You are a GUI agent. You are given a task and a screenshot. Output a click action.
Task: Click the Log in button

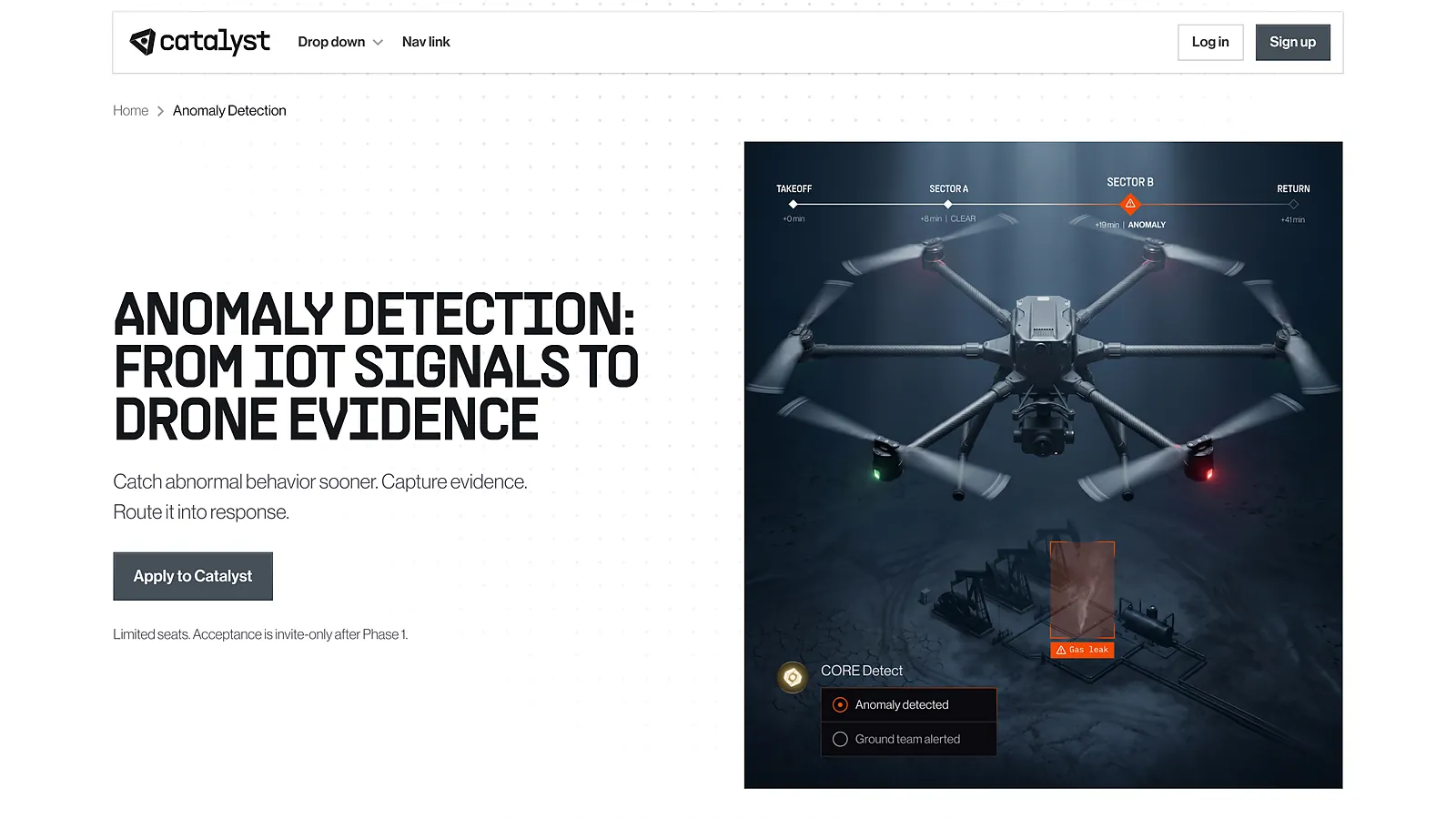[1210, 42]
